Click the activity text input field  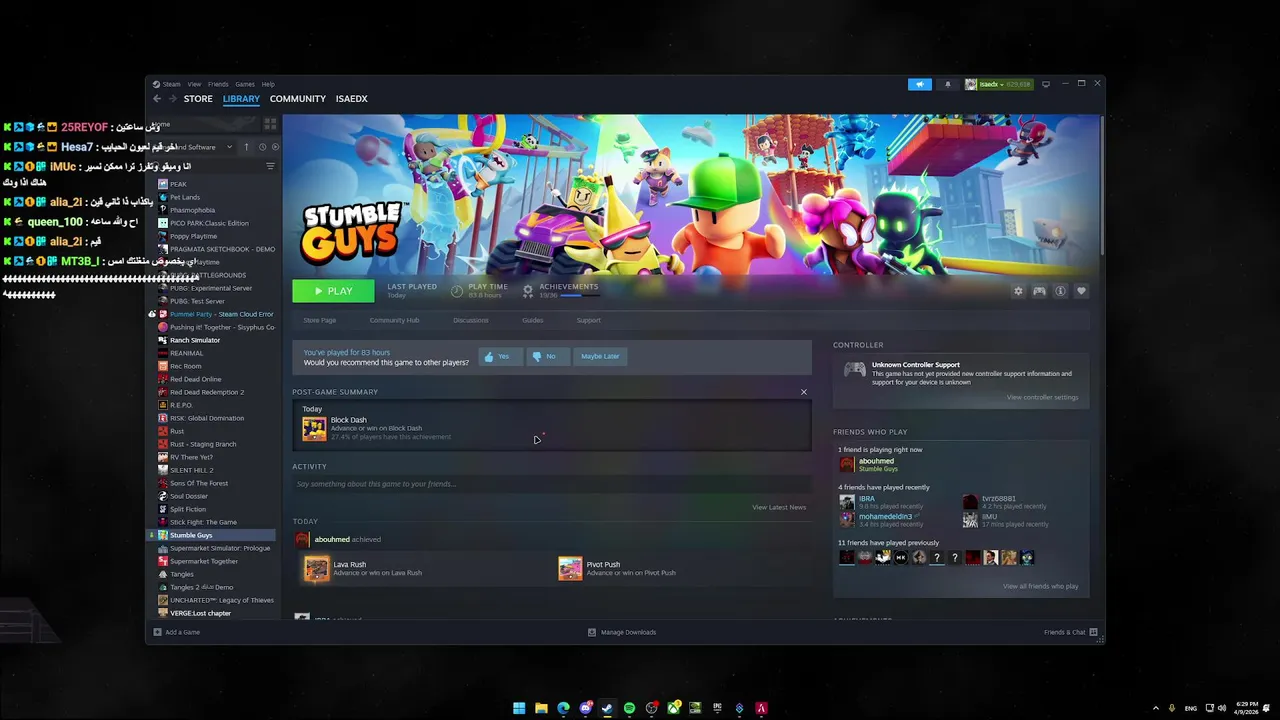[550, 484]
